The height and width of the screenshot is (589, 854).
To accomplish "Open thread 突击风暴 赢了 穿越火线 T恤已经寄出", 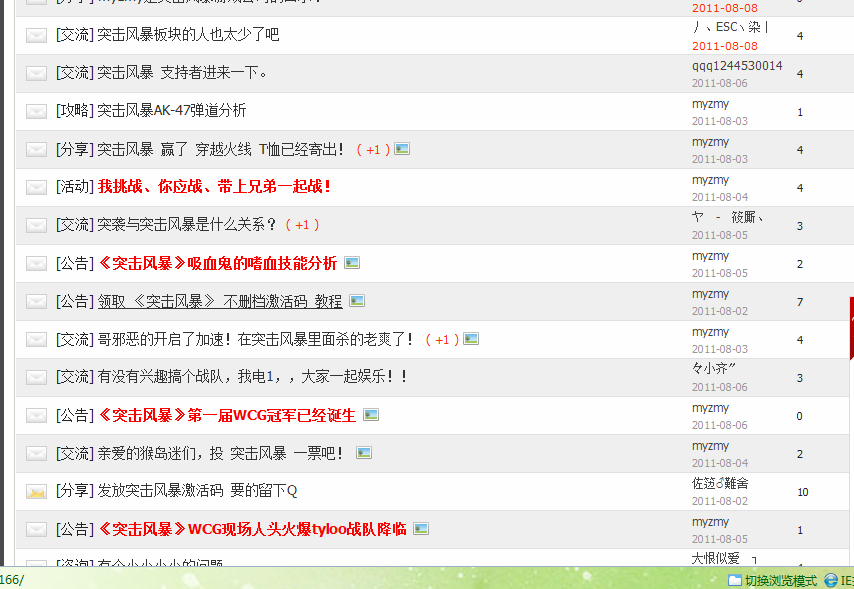I will pyautogui.click(x=221, y=149).
